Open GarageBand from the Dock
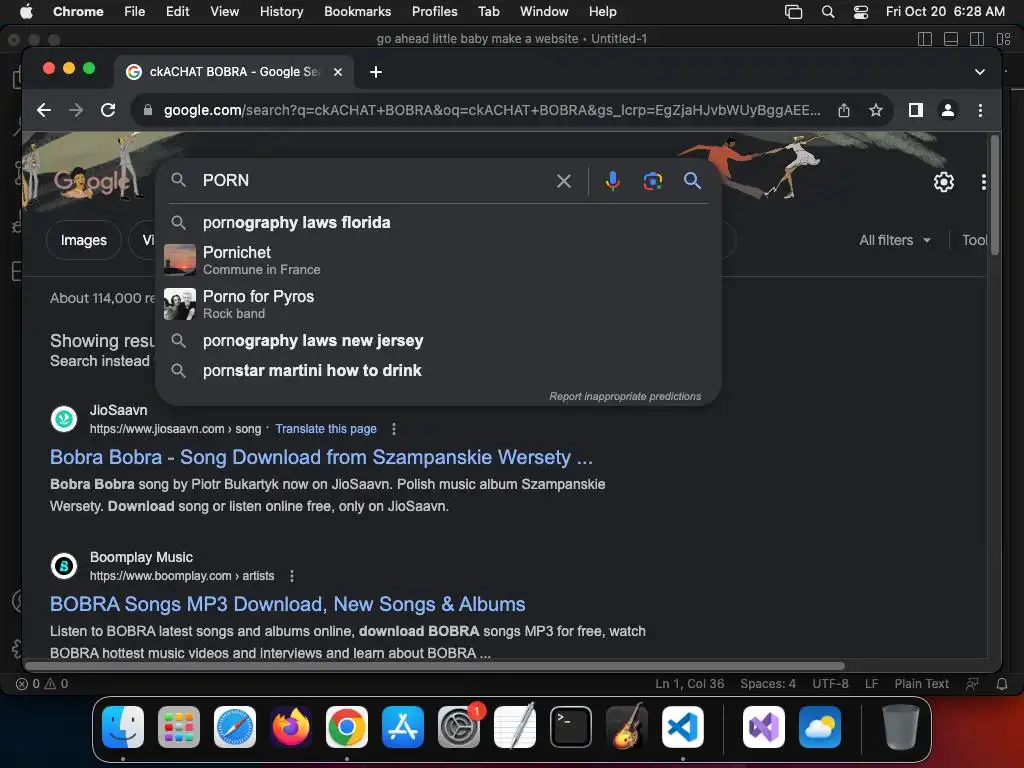 [627, 727]
